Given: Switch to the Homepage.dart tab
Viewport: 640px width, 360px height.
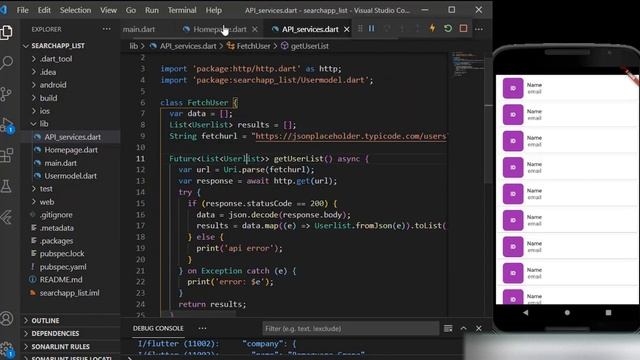Looking at the screenshot, I should click(x=220, y=29).
